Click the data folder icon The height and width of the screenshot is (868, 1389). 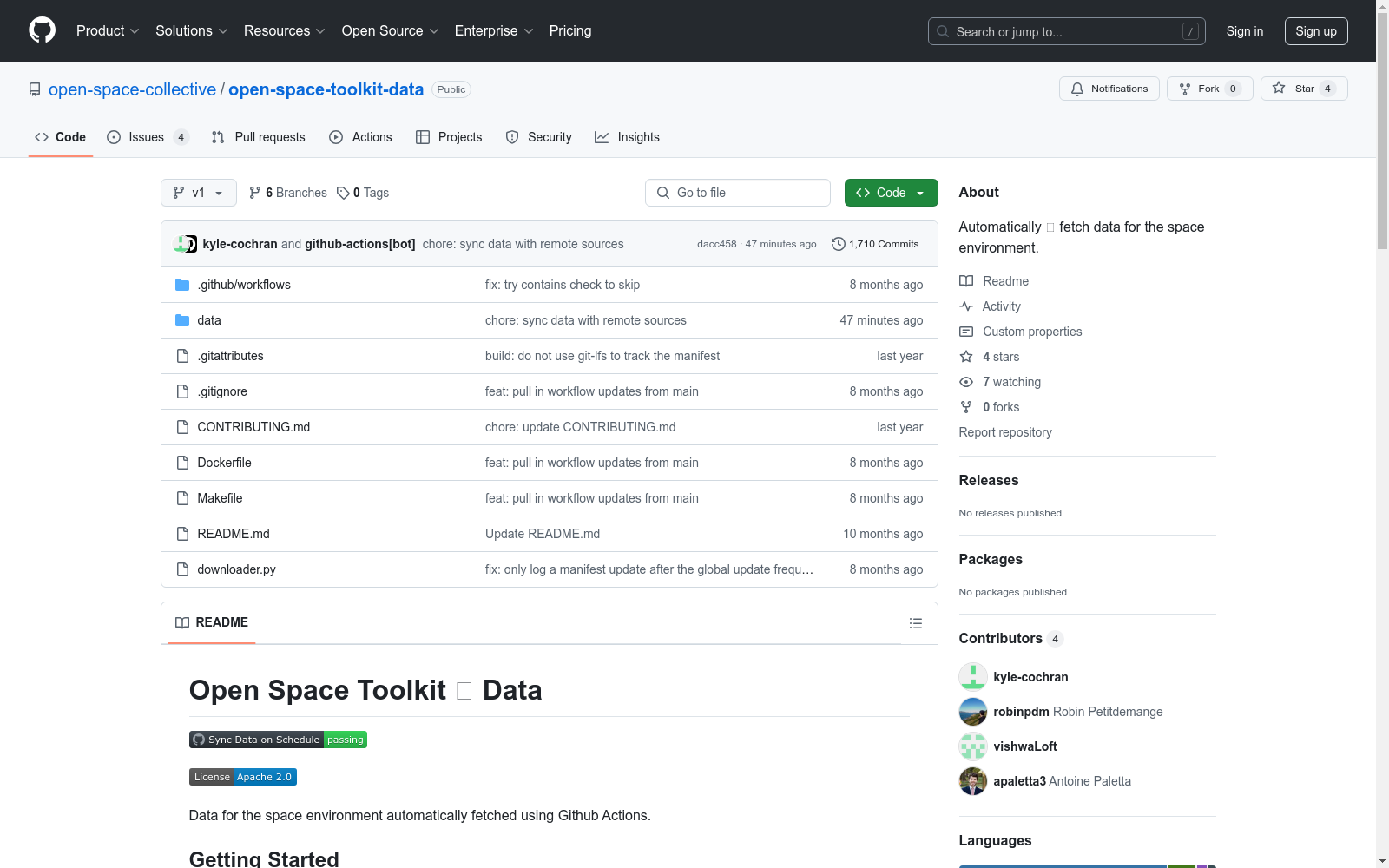(x=182, y=320)
